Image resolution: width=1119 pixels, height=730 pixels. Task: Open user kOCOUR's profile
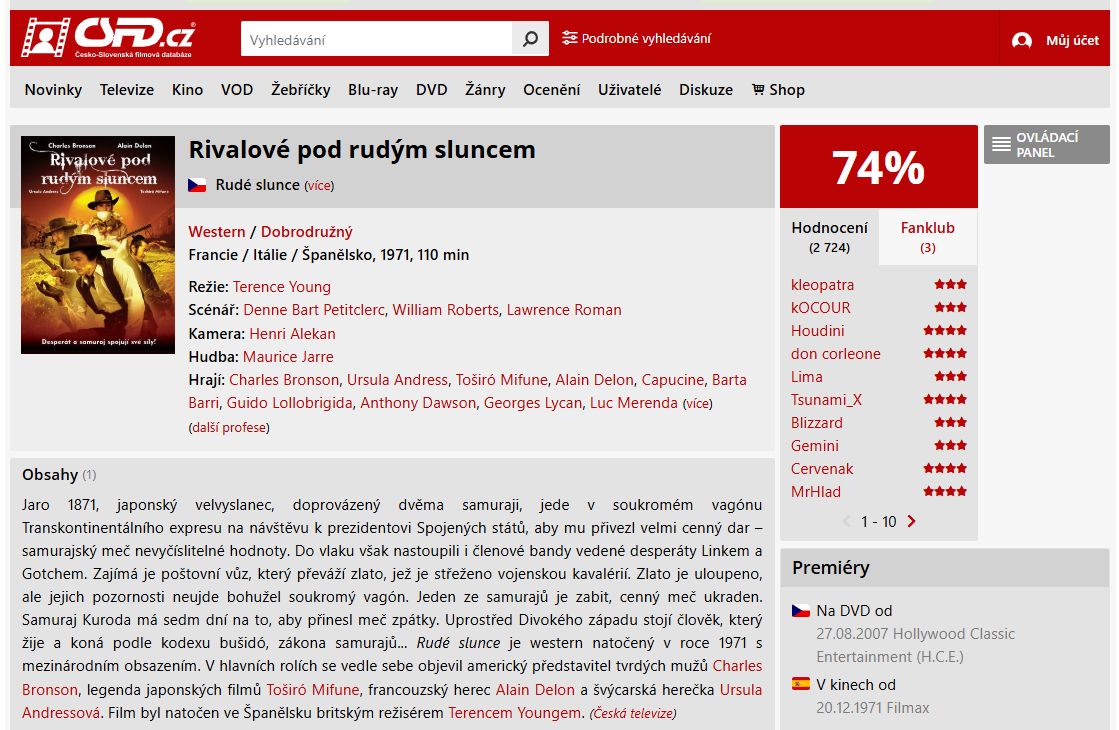[821, 308]
